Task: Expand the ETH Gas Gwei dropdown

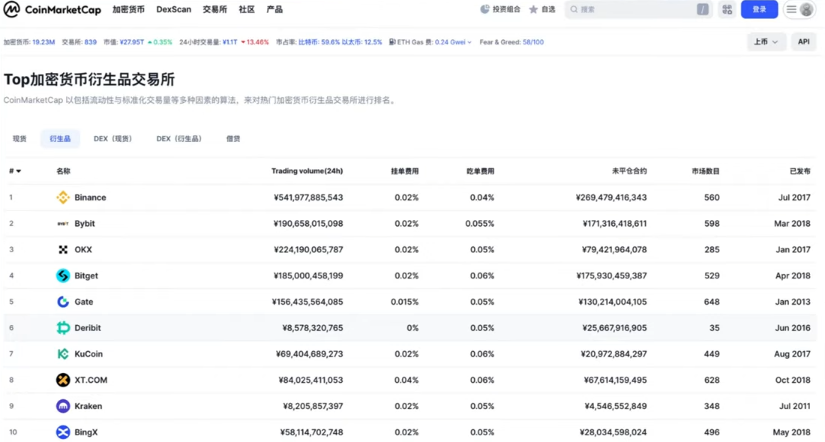Action: pos(453,42)
